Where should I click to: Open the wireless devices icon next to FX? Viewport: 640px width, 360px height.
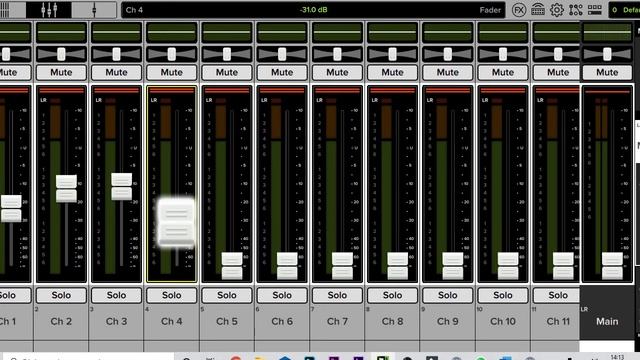pos(538,10)
